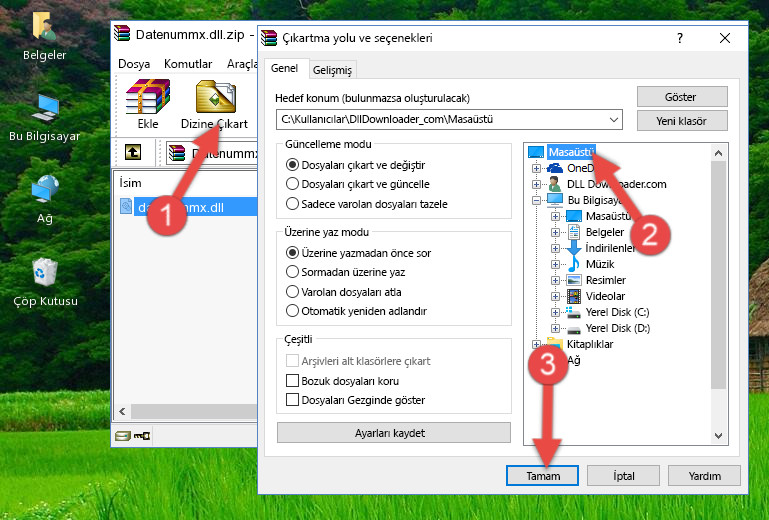Choose Dosyaları çıkart ve güncelle option
The image size is (769, 520).
(292, 184)
